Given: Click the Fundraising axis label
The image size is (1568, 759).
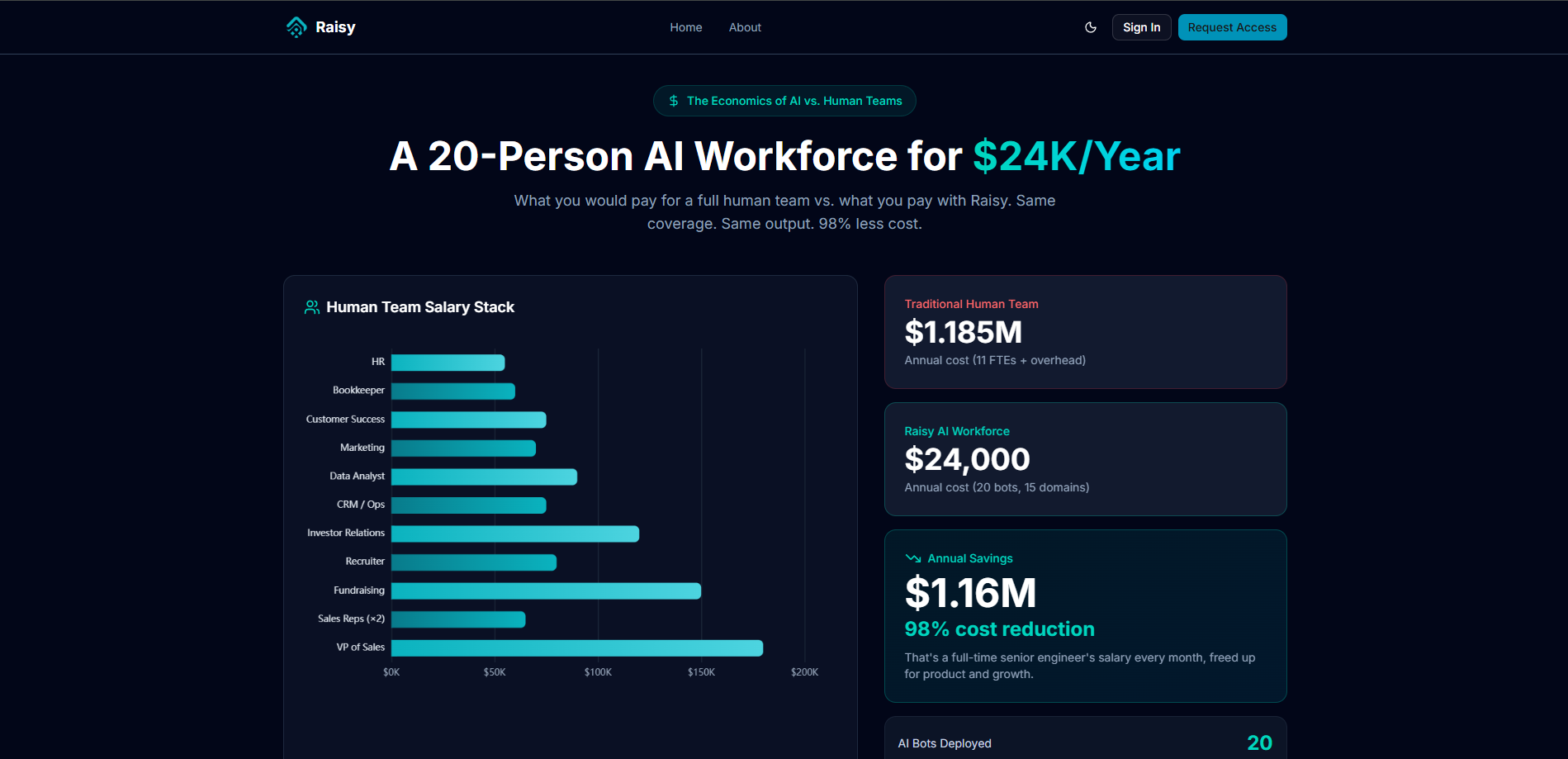Looking at the screenshot, I should pyautogui.click(x=359, y=590).
